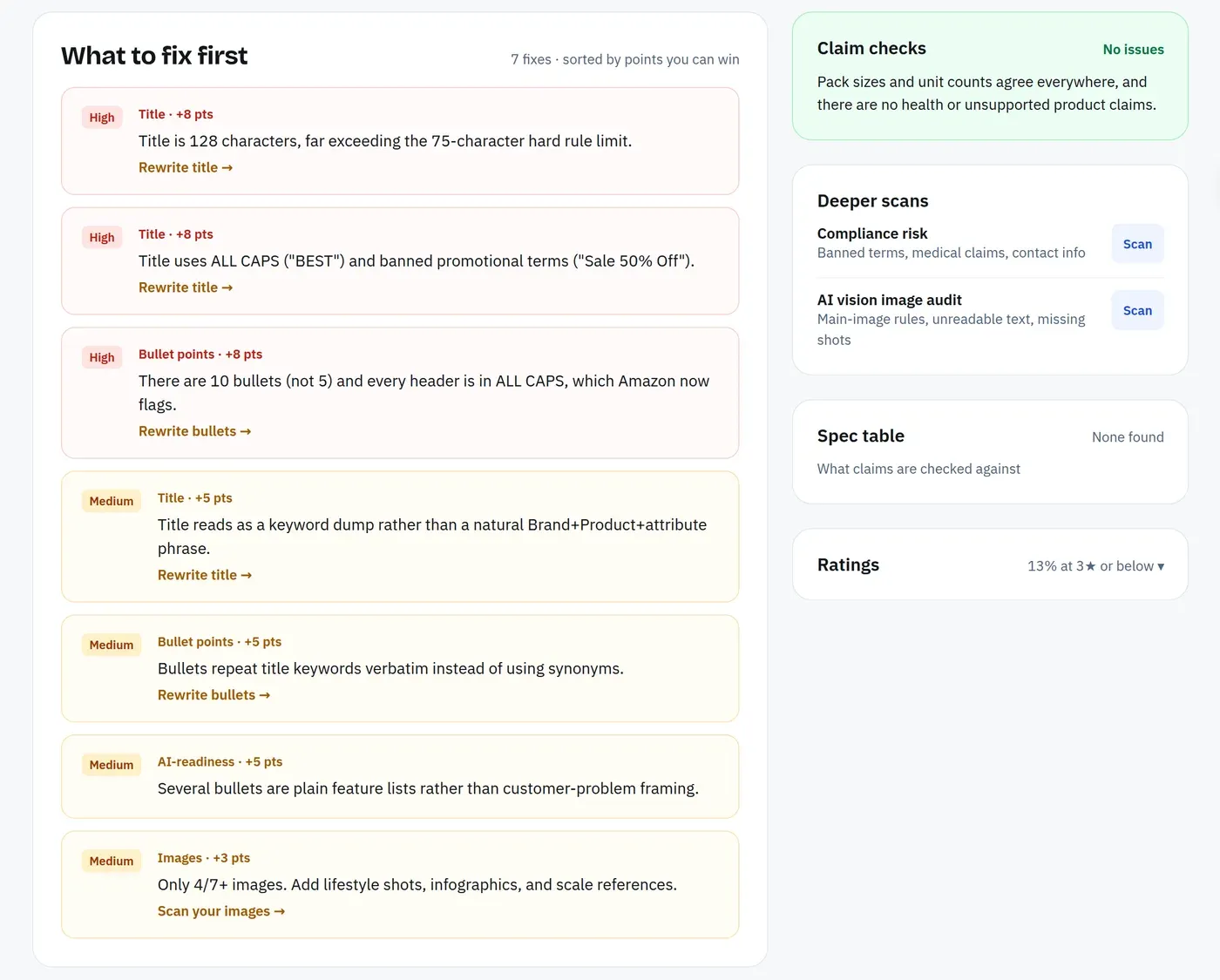The image size is (1220, 980).
Task: Open Rewrite title link for keyword dump fix
Action: [205, 575]
